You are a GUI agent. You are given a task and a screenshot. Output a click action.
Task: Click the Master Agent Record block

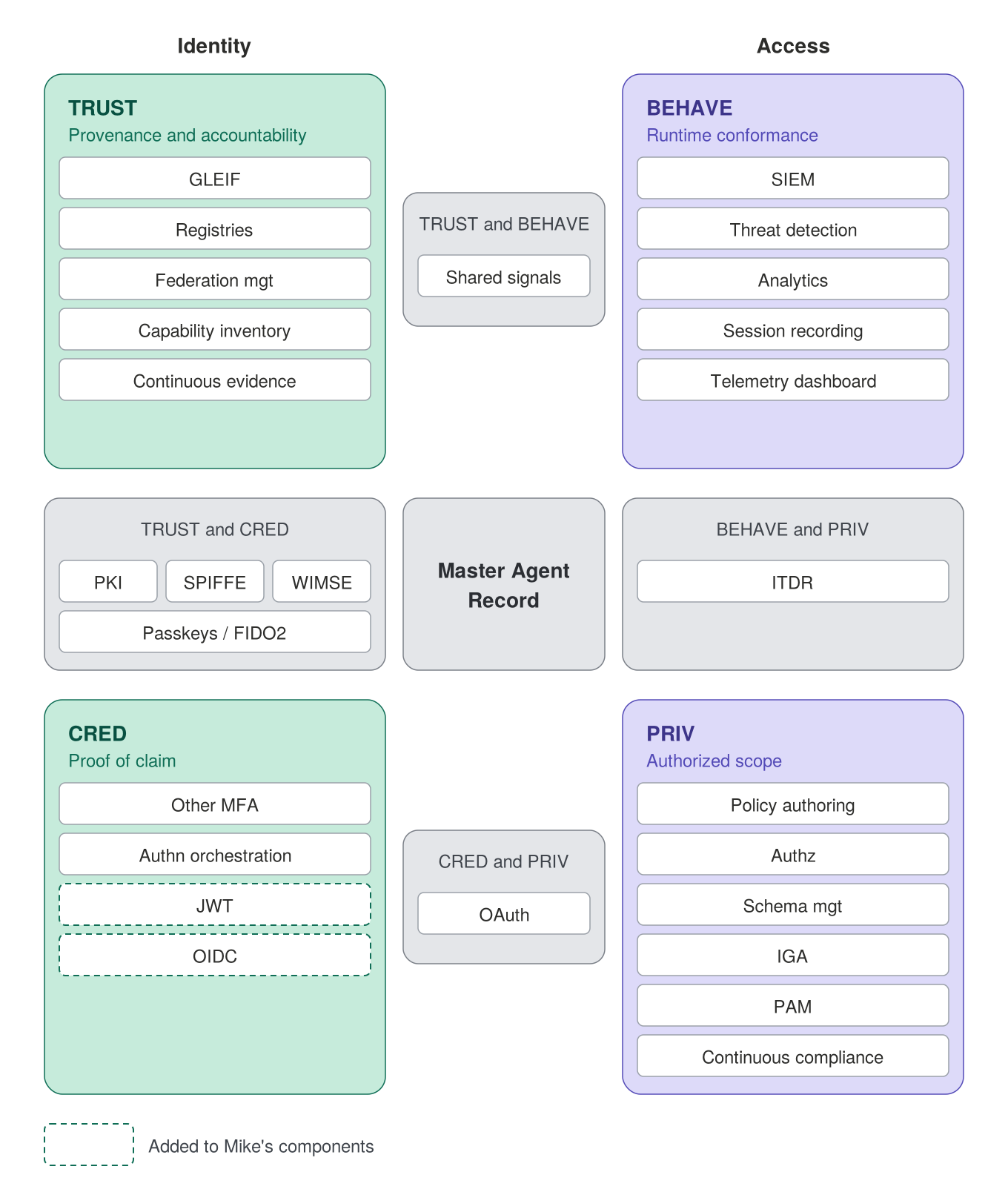(504, 584)
